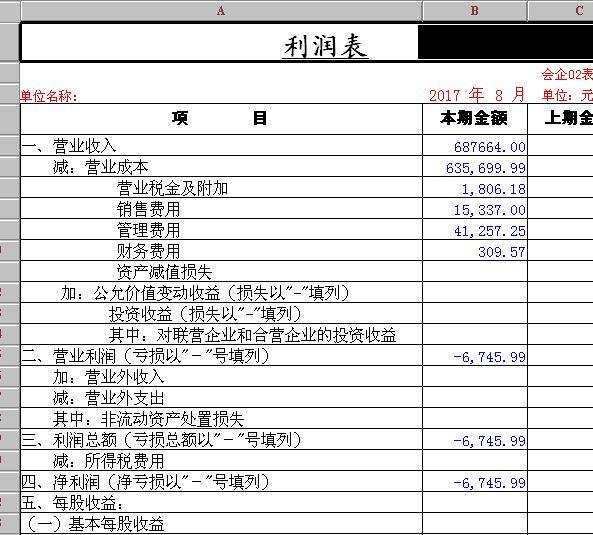Viewport: 593px width, 535px height.
Task: Click the 单位名称: cell
Action: [x=49, y=96]
